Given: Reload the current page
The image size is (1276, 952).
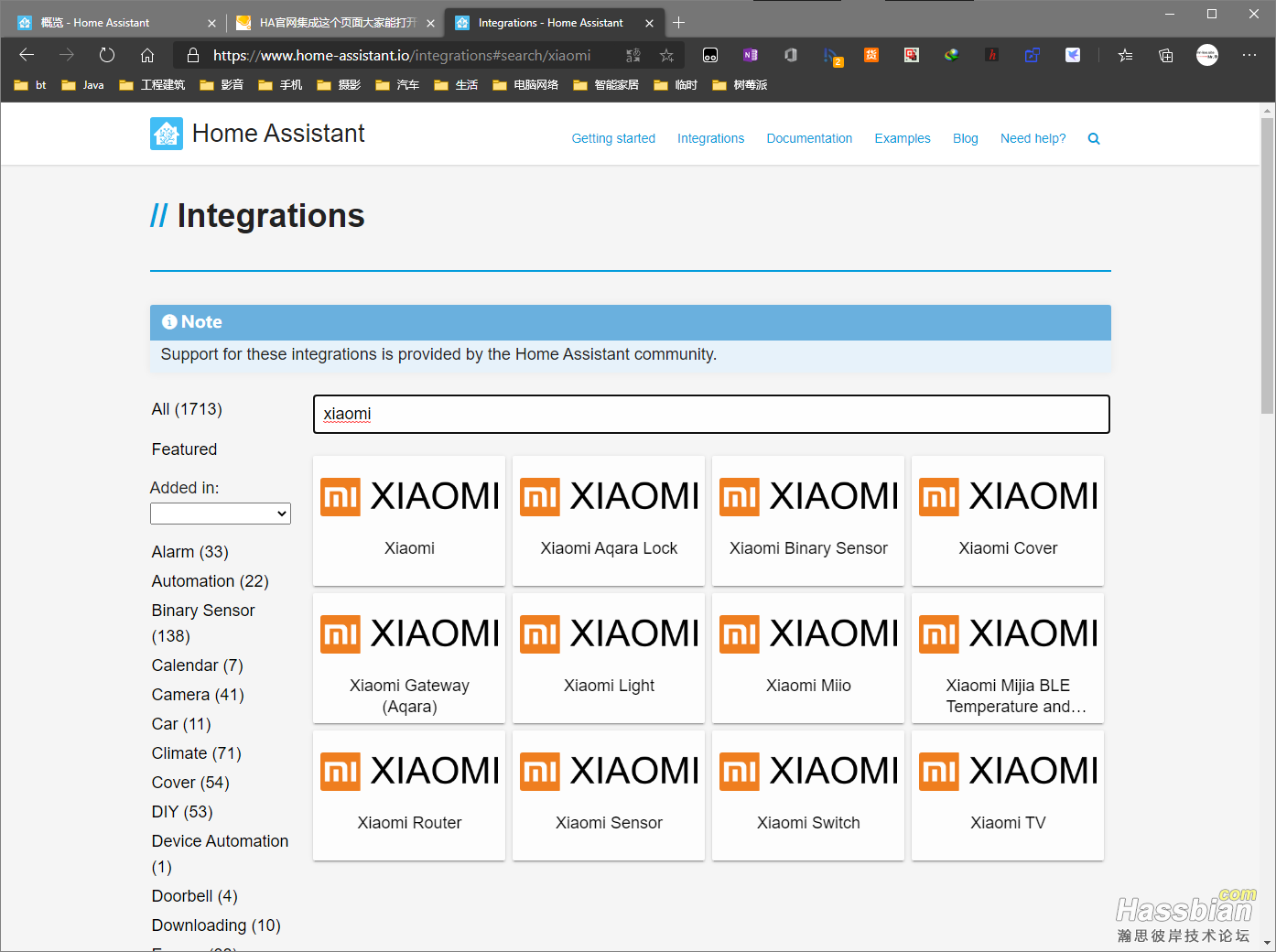Looking at the screenshot, I should pos(107,55).
